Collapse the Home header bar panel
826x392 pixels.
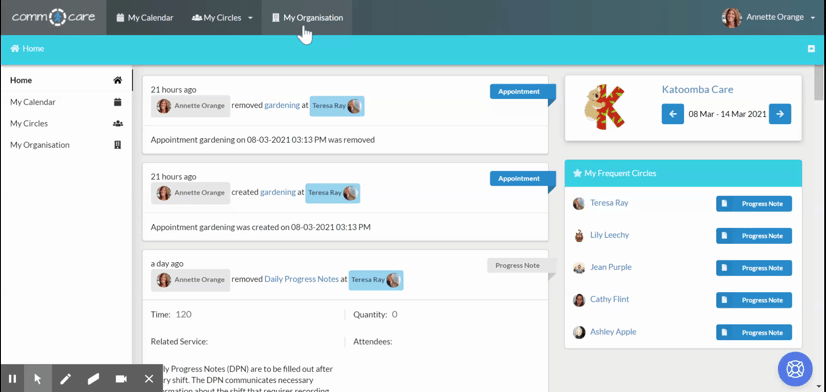(x=811, y=48)
